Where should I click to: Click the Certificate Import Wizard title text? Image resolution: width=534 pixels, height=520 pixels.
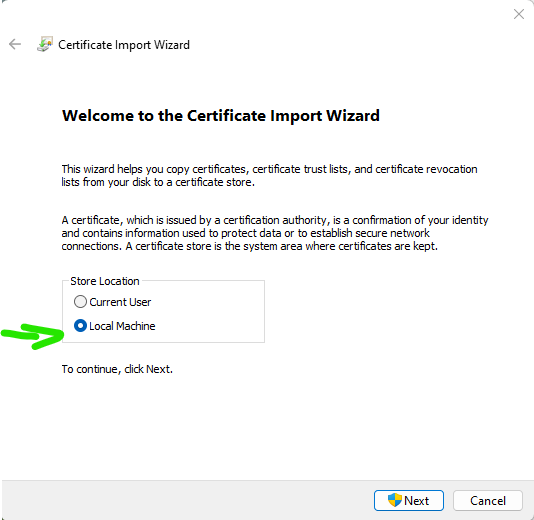click(x=124, y=45)
